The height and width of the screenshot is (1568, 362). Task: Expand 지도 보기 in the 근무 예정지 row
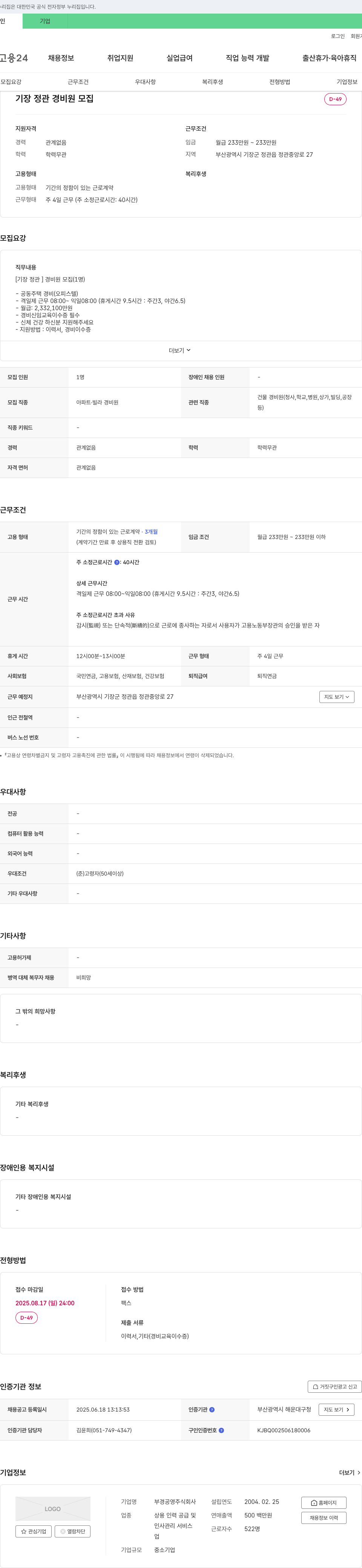(336, 697)
